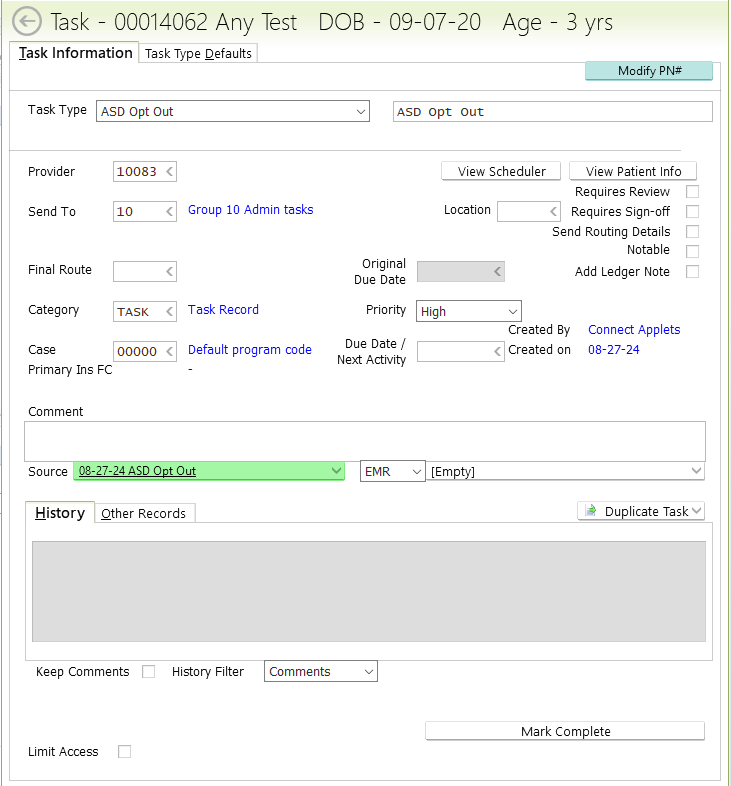The height and width of the screenshot is (786, 731).
Task: Switch to the Other Records tab
Action: click(x=144, y=513)
